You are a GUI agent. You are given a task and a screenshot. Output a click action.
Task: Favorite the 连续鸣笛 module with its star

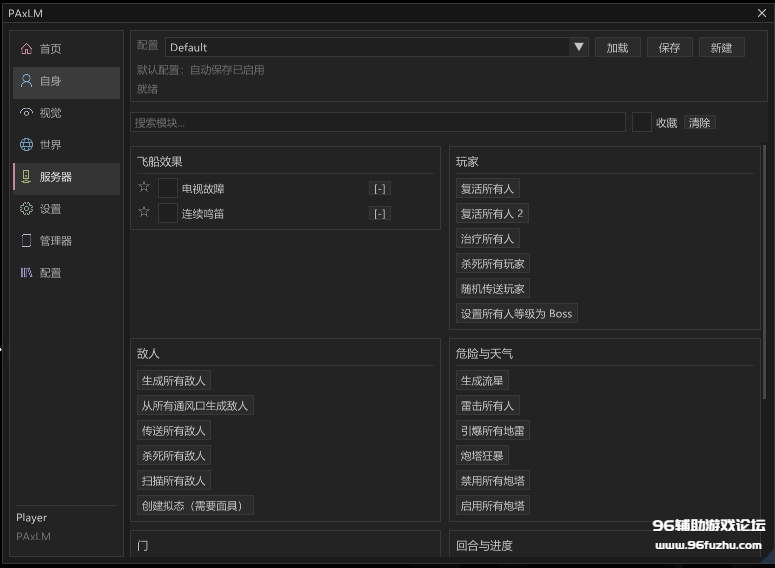[x=144, y=213]
